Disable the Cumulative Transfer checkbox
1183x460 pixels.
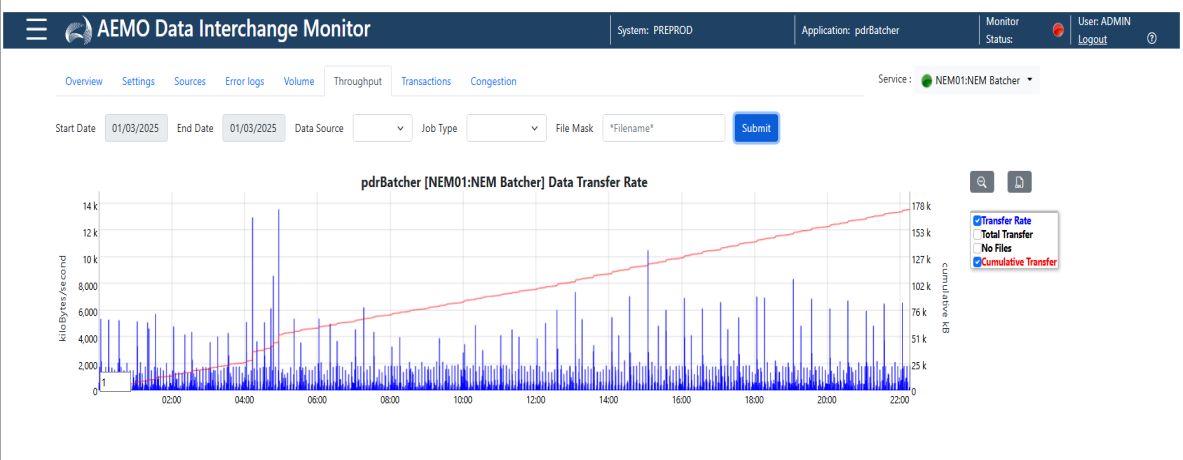point(977,262)
